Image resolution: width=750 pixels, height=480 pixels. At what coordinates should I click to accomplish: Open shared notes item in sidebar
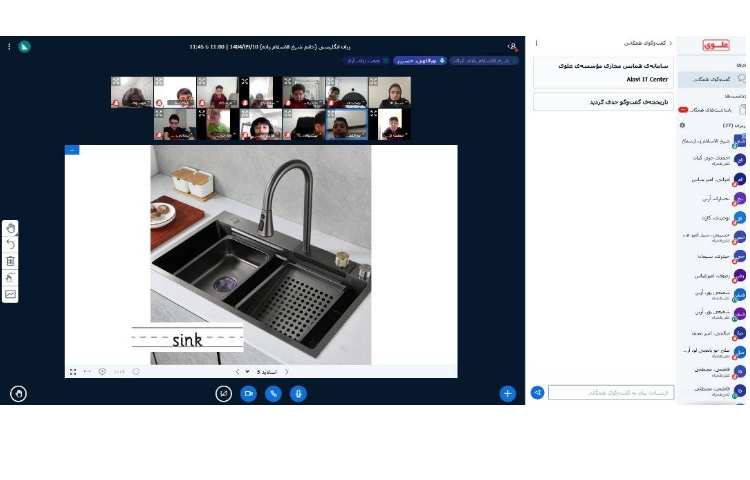click(712, 109)
